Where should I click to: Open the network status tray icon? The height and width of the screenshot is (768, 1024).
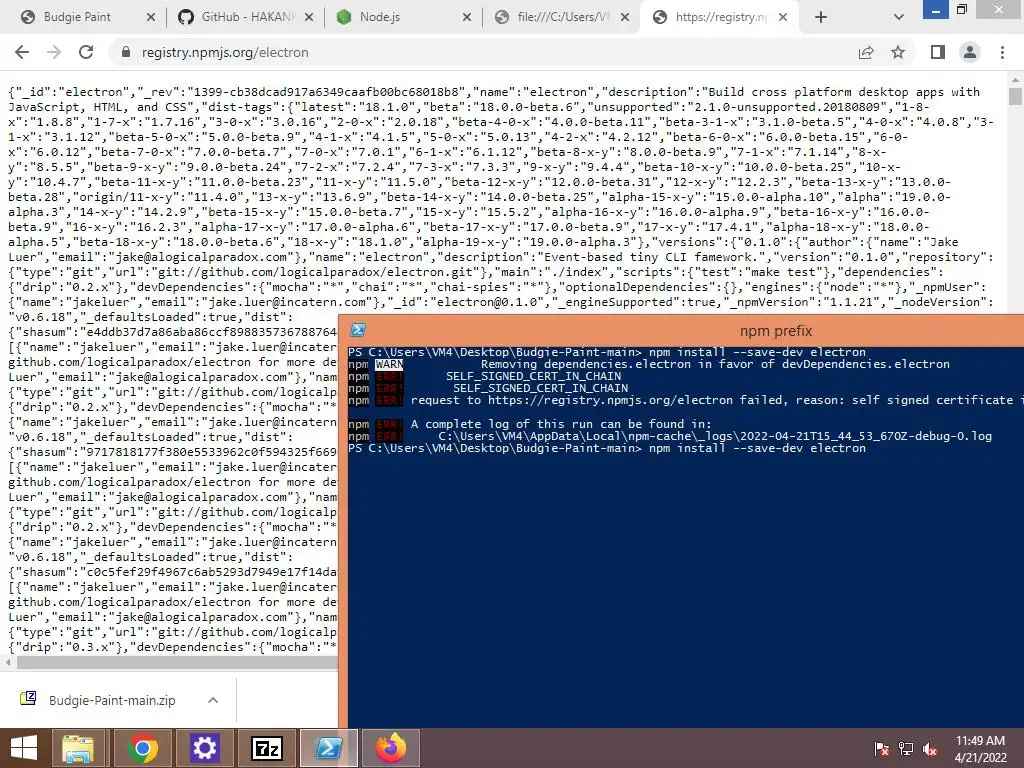(x=906, y=748)
